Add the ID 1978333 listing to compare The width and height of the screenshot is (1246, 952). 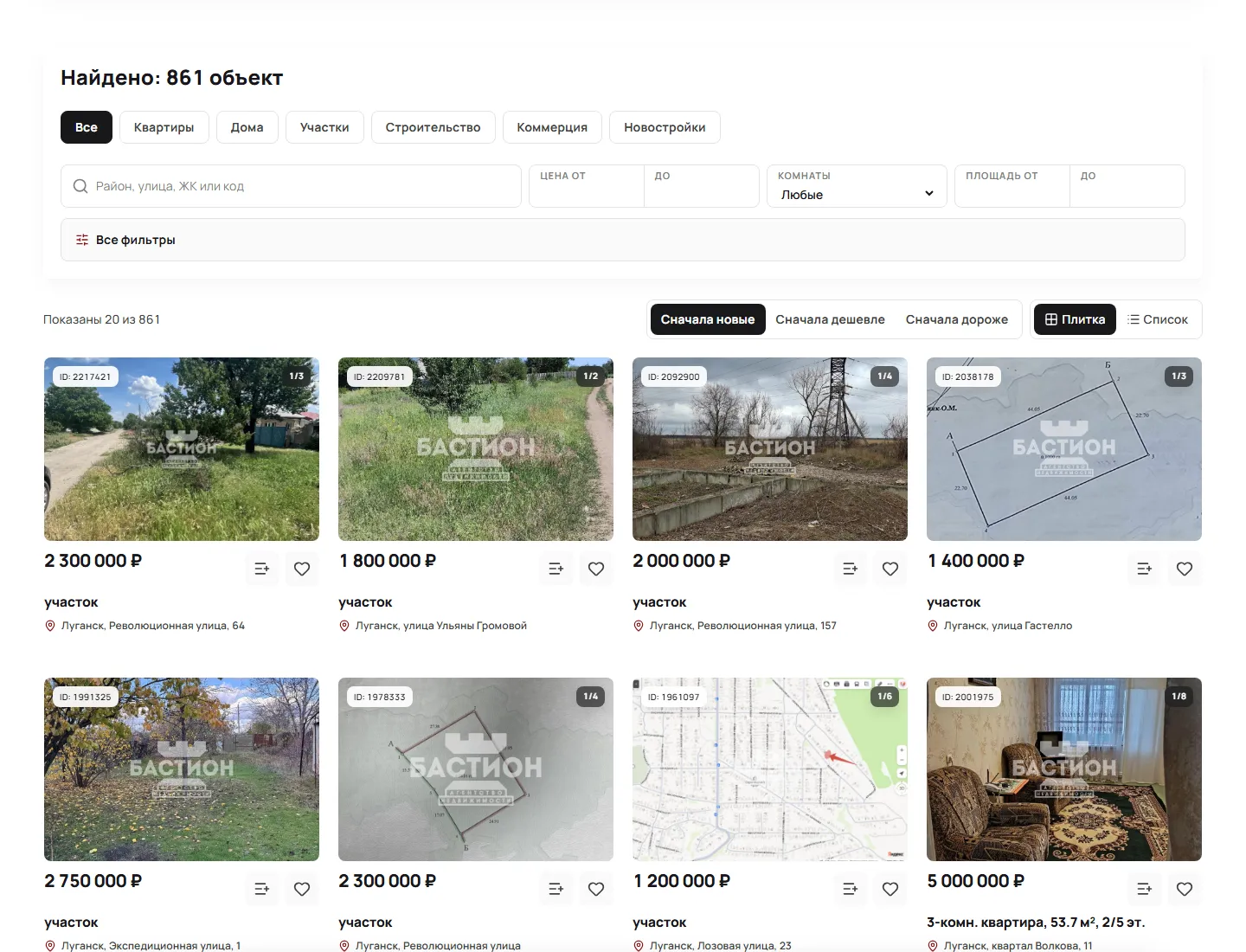tap(556, 889)
